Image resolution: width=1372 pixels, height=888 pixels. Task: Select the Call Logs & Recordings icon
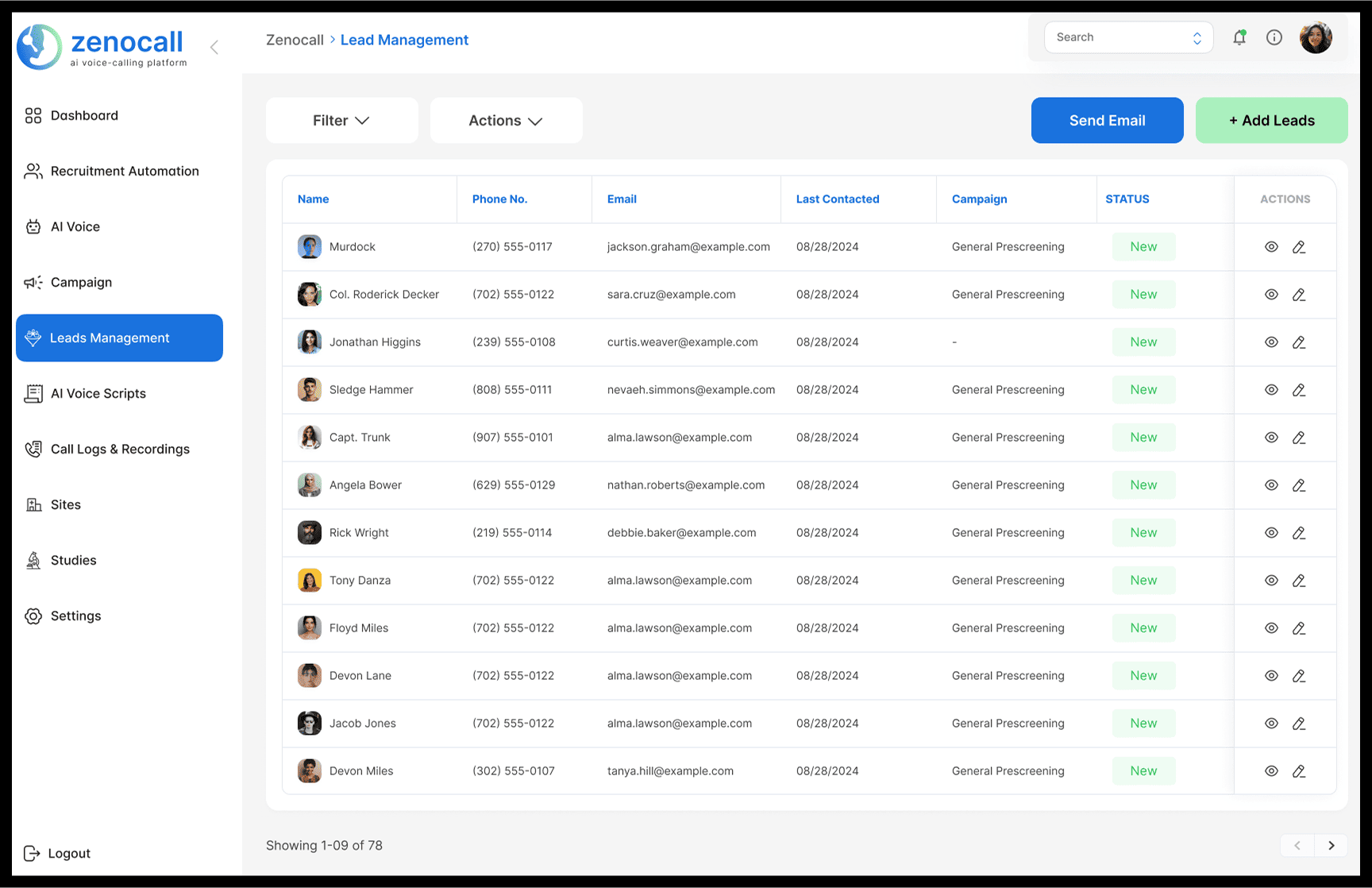pos(33,449)
